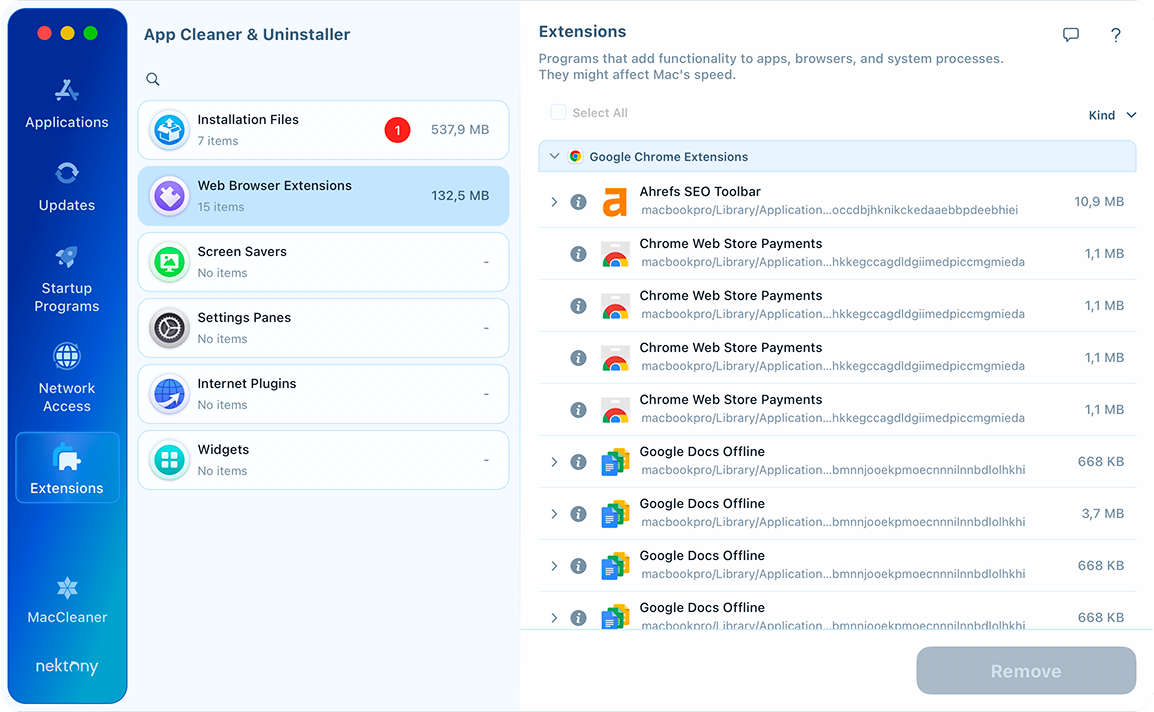Click the 10,9 MB size of Ahrefs
This screenshot has width=1154, height=712.
1099,202
